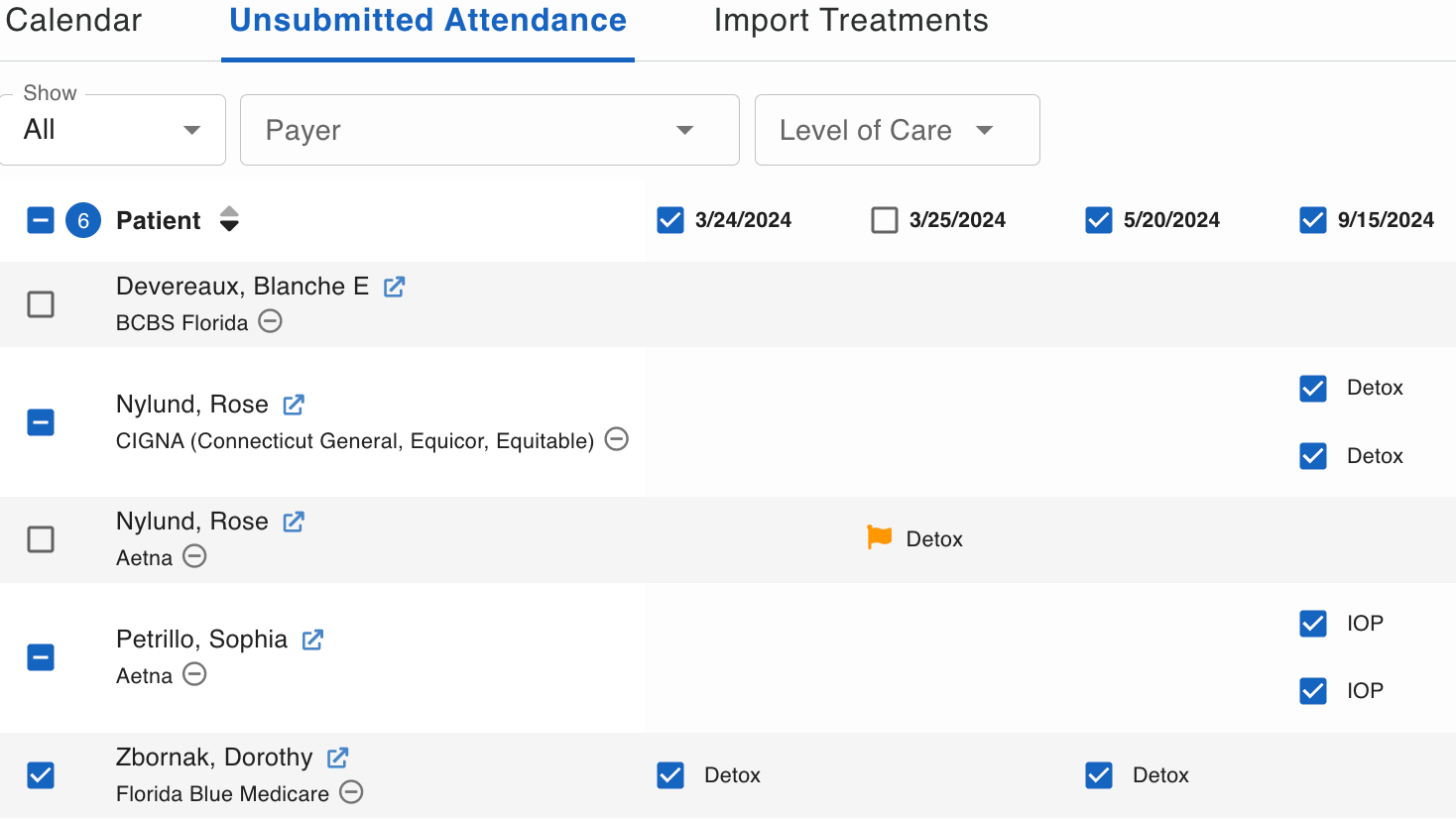This screenshot has width=1456, height=819.
Task: Click the minus circle beside CIGNA payer
Action: 616,439
